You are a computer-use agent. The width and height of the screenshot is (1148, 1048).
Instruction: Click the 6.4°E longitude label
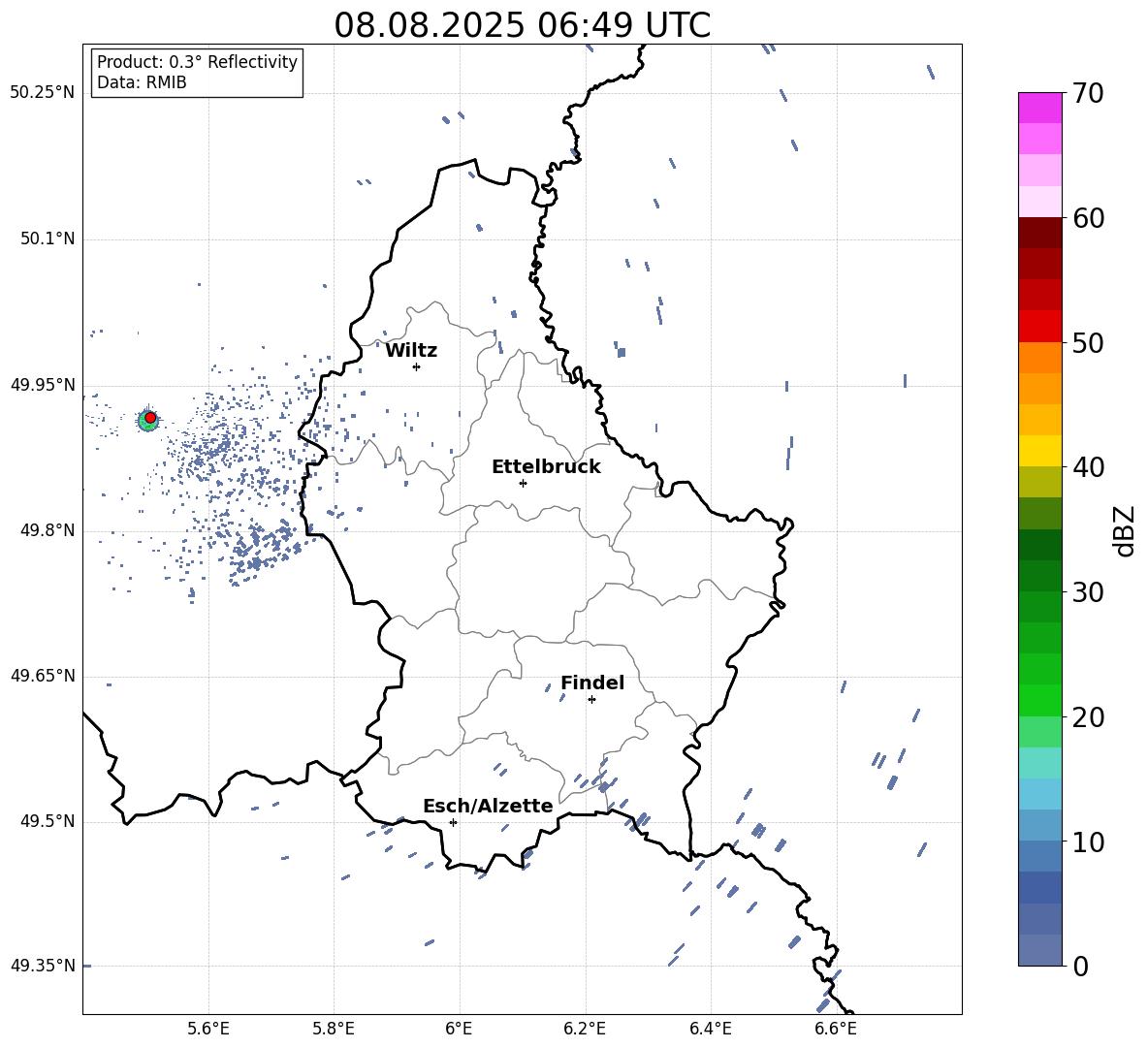click(710, 1029)
